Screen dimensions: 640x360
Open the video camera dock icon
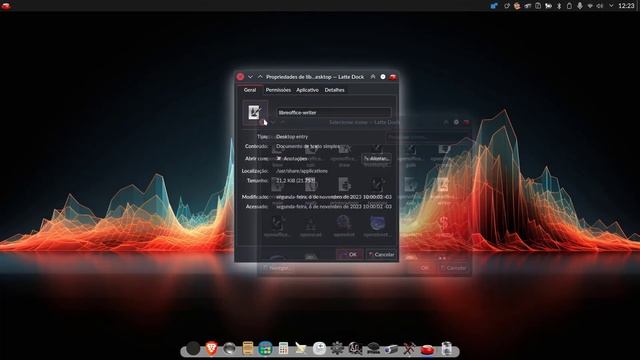click(391, 349)
